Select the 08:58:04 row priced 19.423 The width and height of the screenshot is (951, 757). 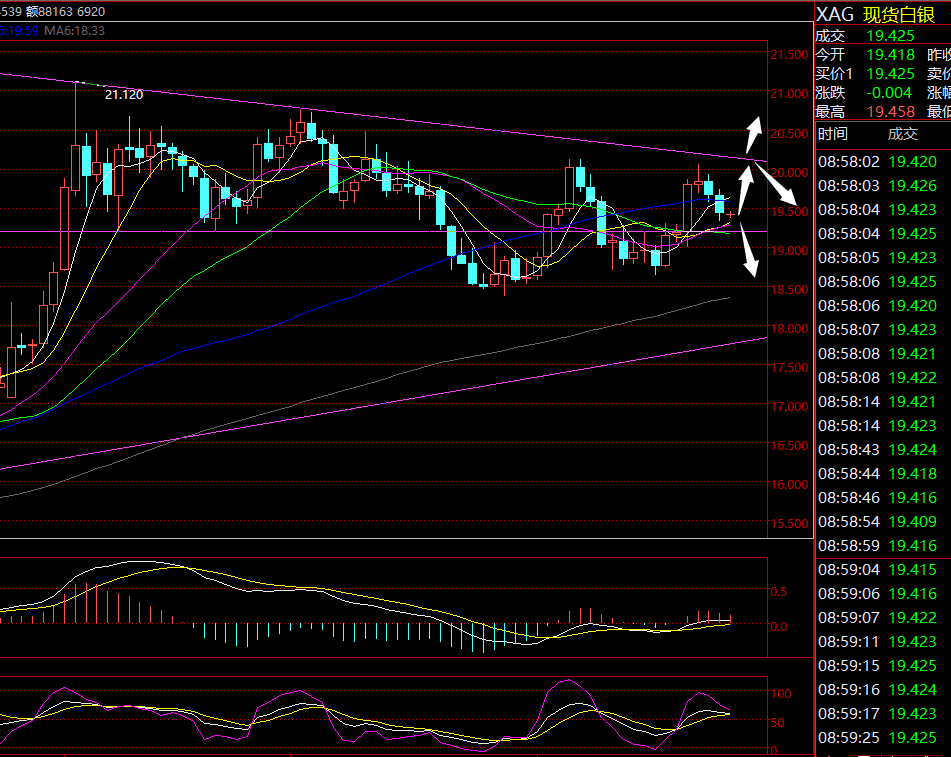click(x=877, y=210)
